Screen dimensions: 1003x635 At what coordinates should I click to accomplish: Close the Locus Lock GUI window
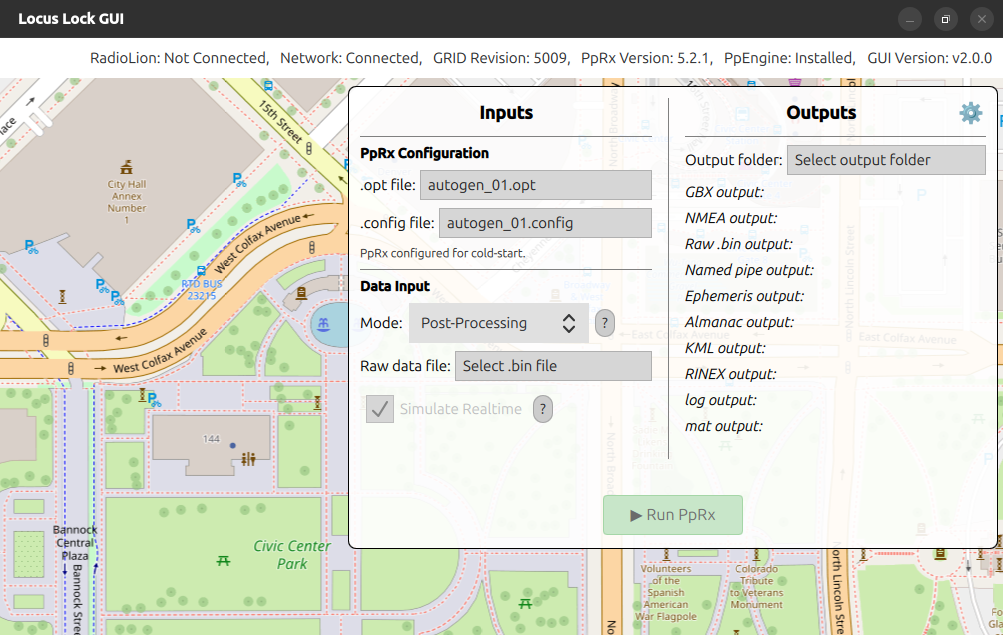click(982, 19)
